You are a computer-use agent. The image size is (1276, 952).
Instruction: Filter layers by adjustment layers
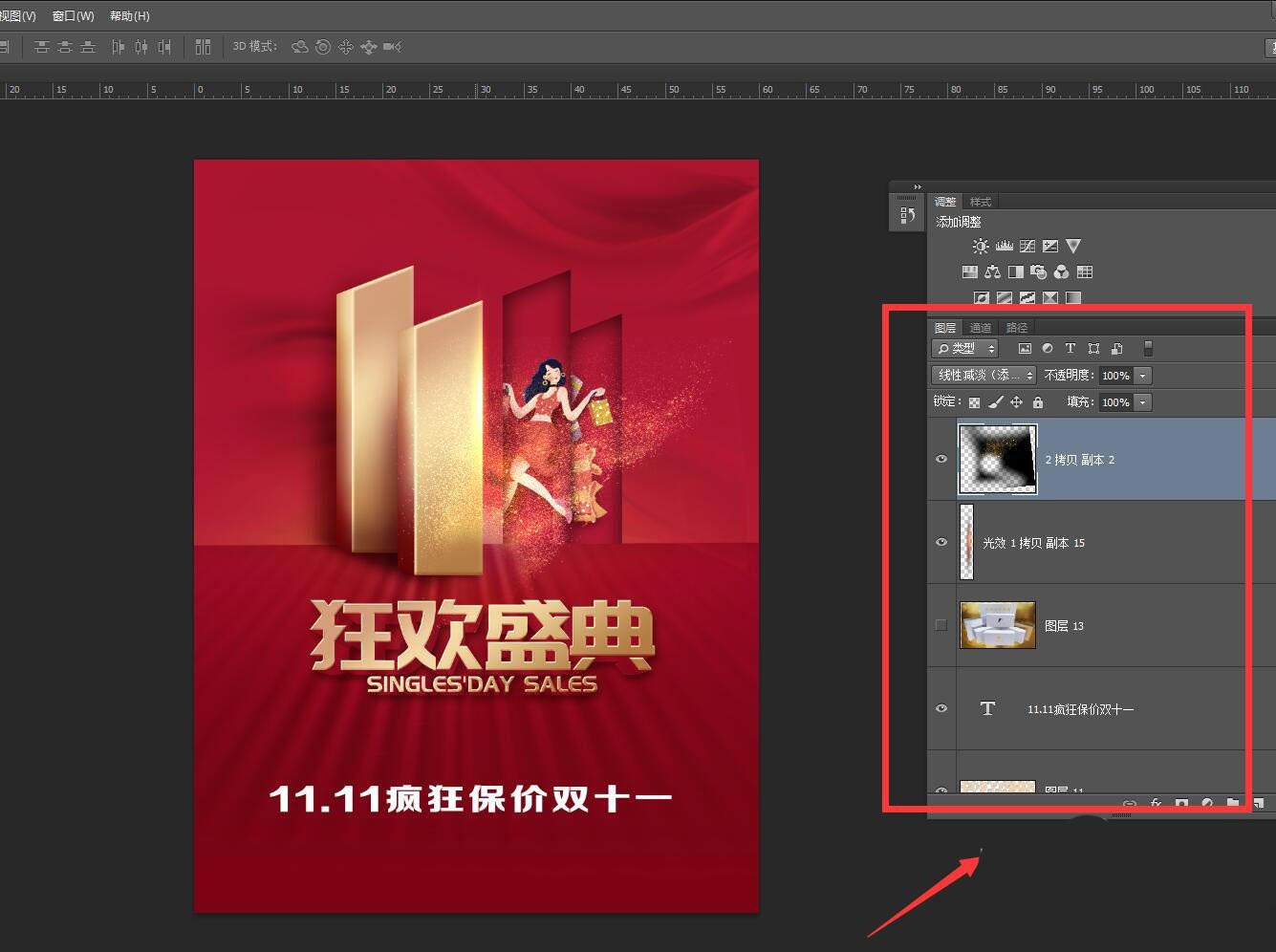pos(1048,349)
